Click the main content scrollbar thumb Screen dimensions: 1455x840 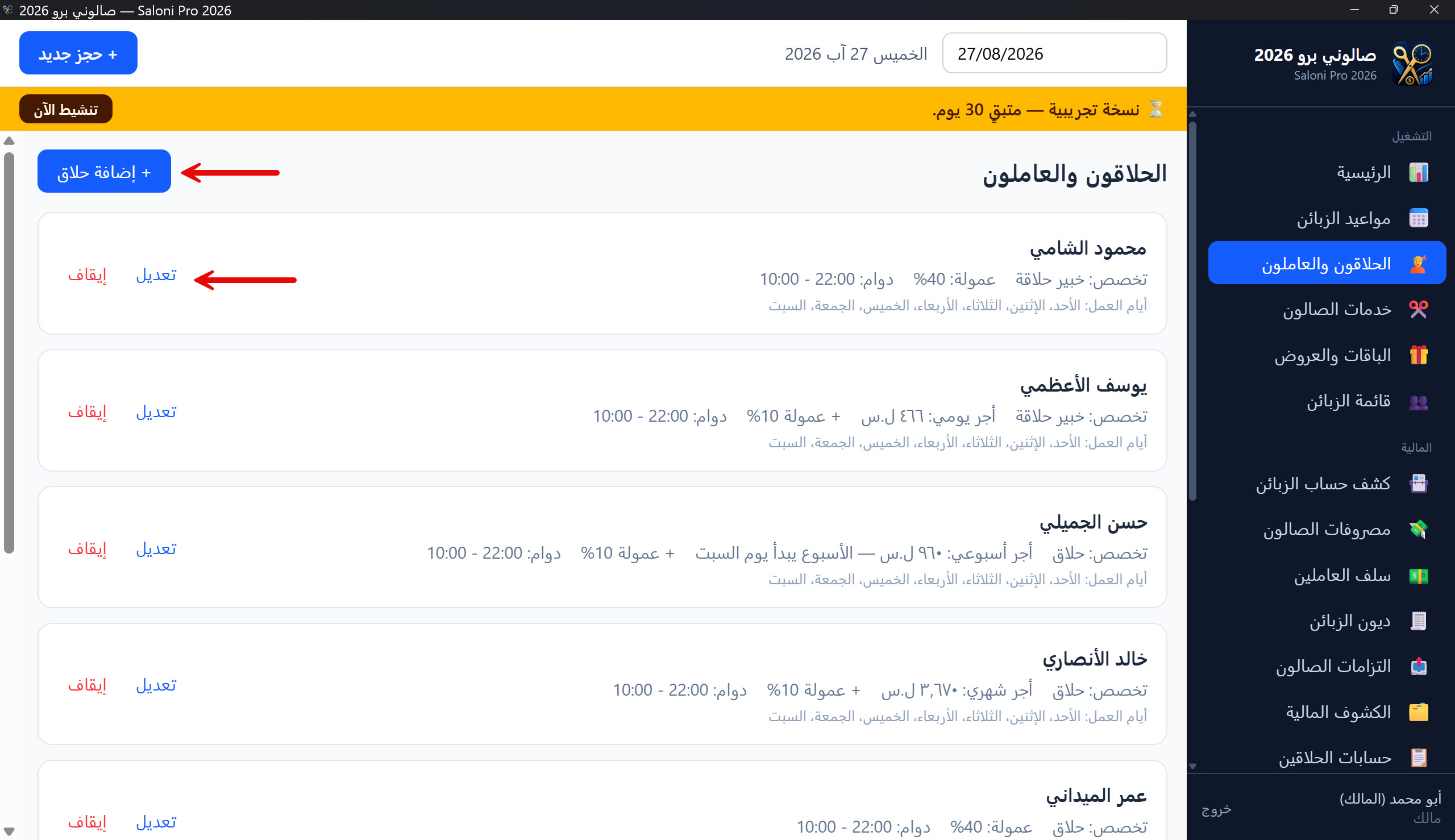coord(9,353)
